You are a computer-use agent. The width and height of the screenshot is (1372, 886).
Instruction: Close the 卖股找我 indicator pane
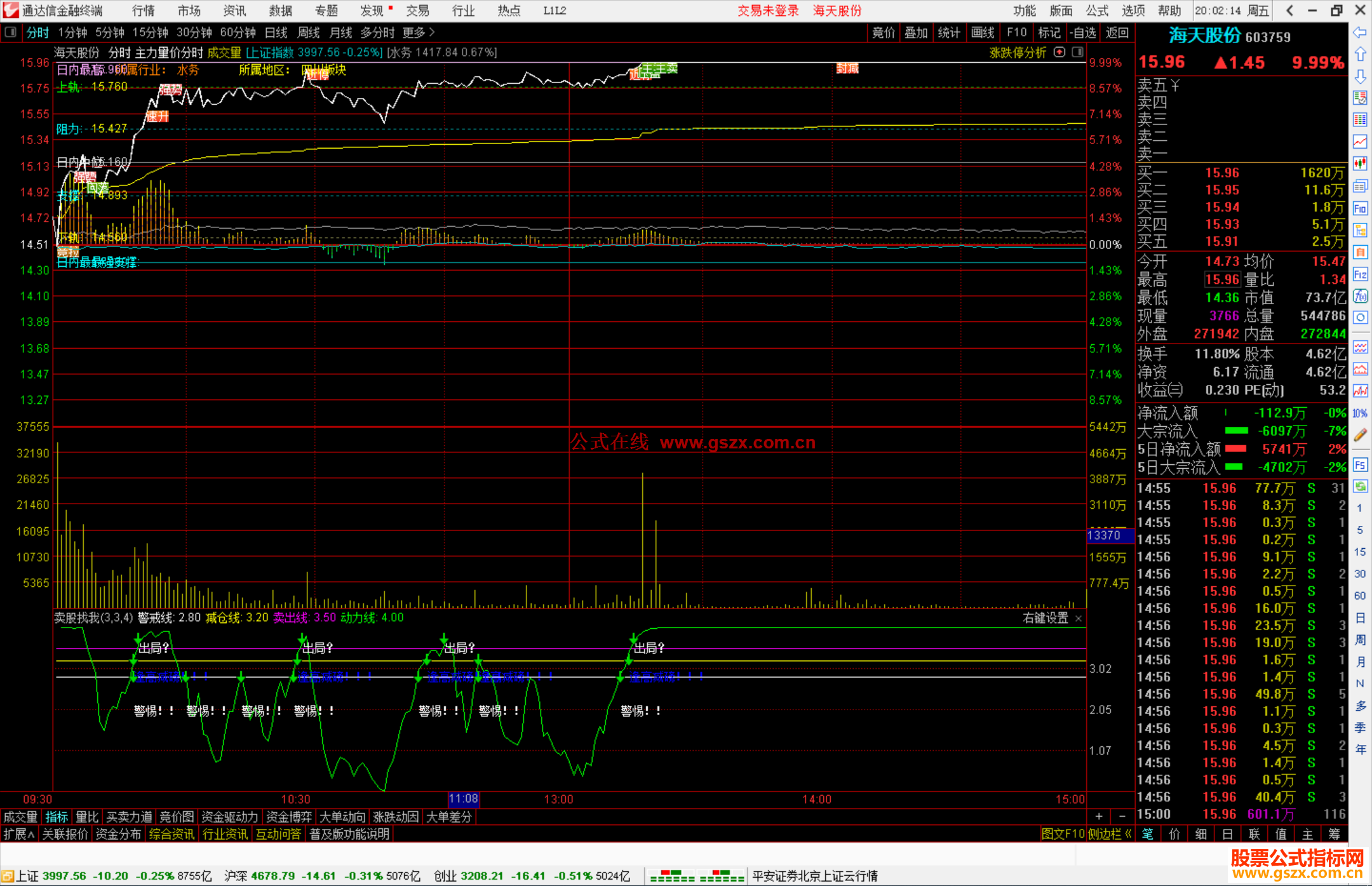coord(1079,618)
